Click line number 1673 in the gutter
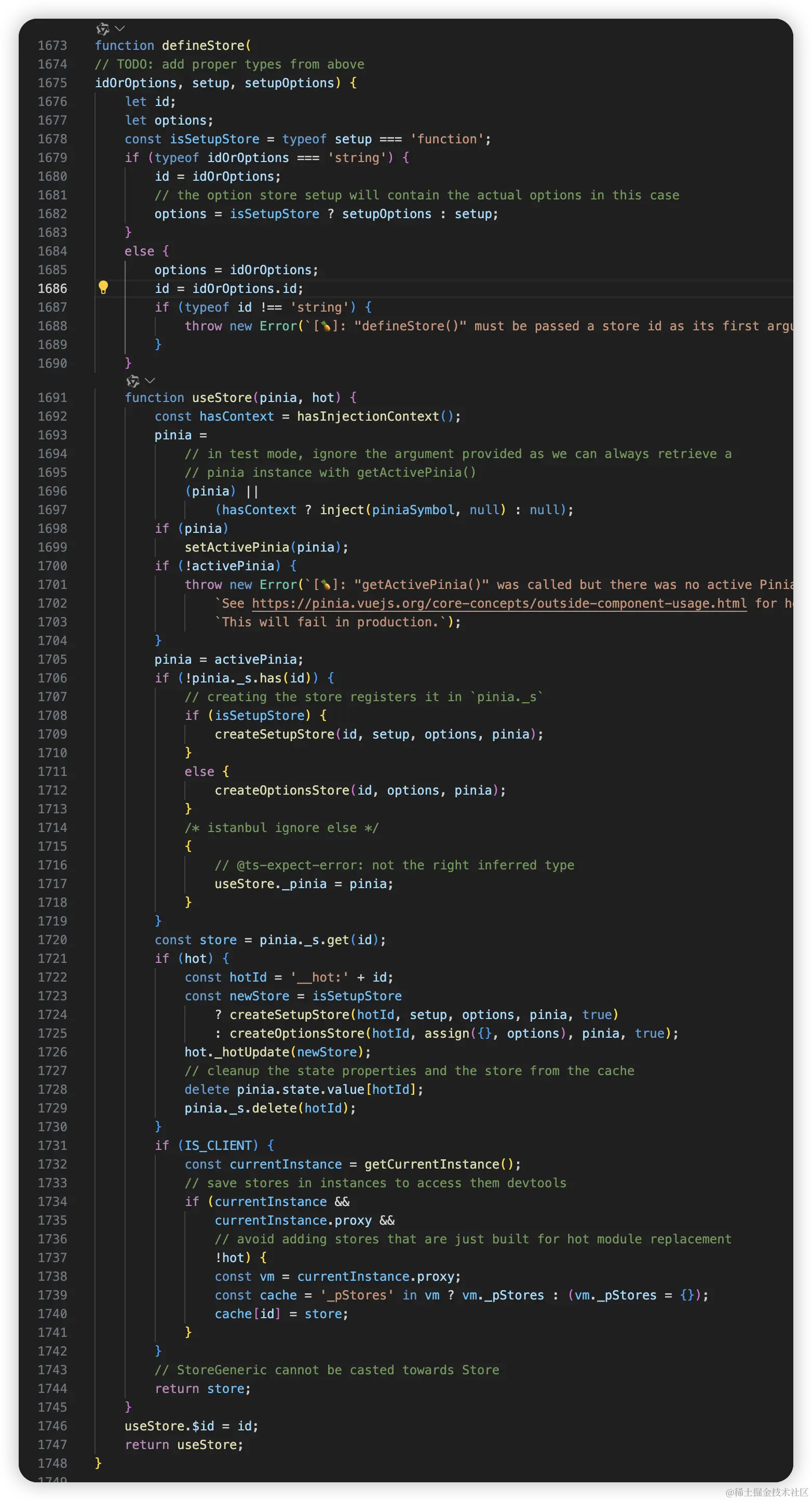 (52, 46)
